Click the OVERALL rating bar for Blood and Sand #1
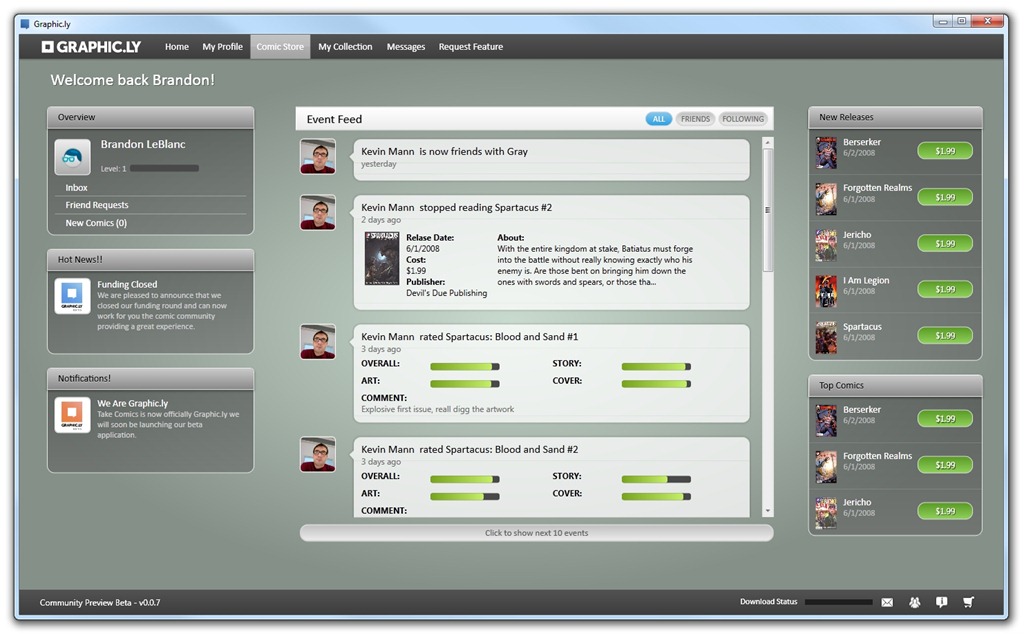The width and height of the screenshot is (1024, 636). pyautogui.click(x=465, y=367)
